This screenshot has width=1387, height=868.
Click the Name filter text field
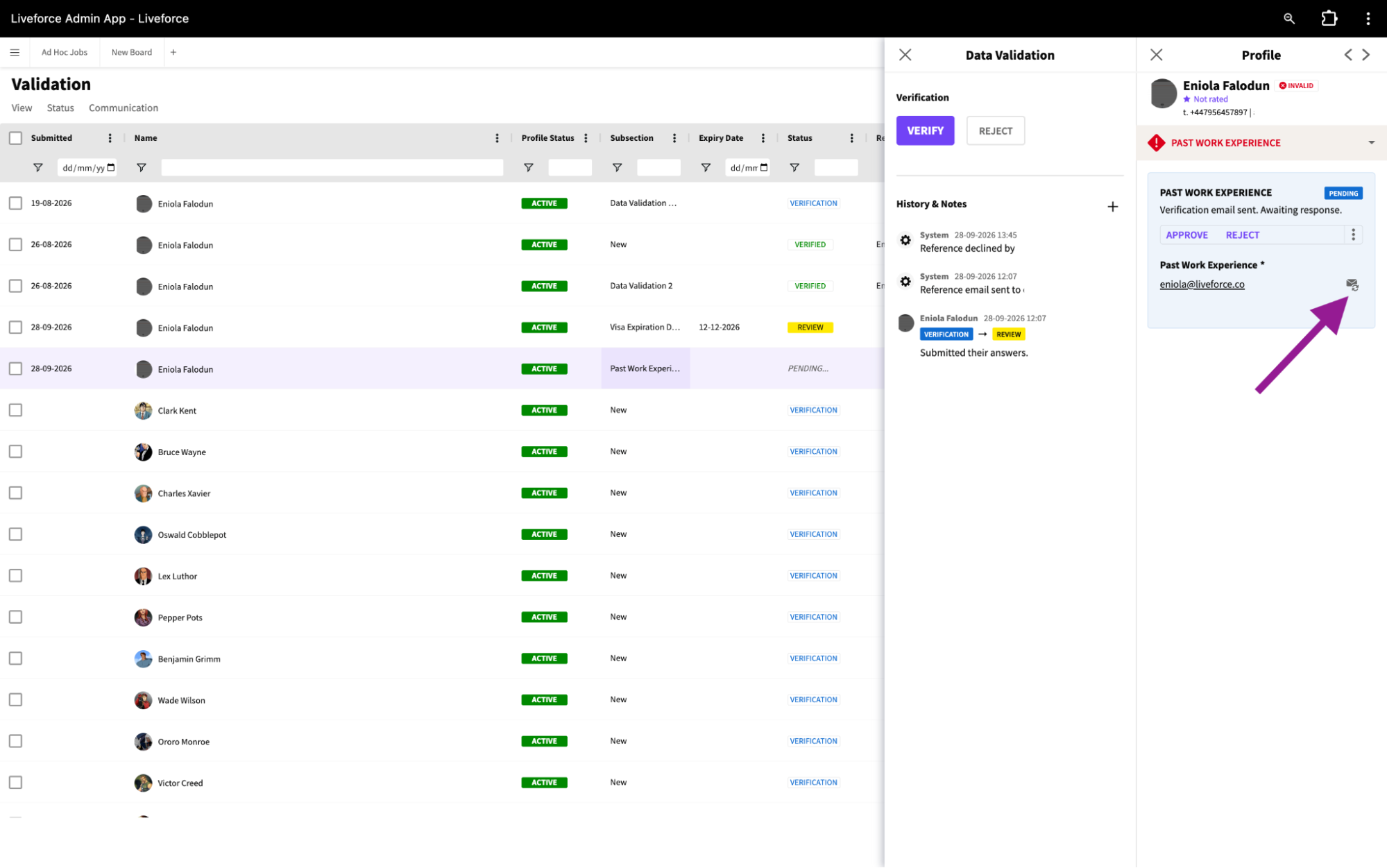point(332,168)
